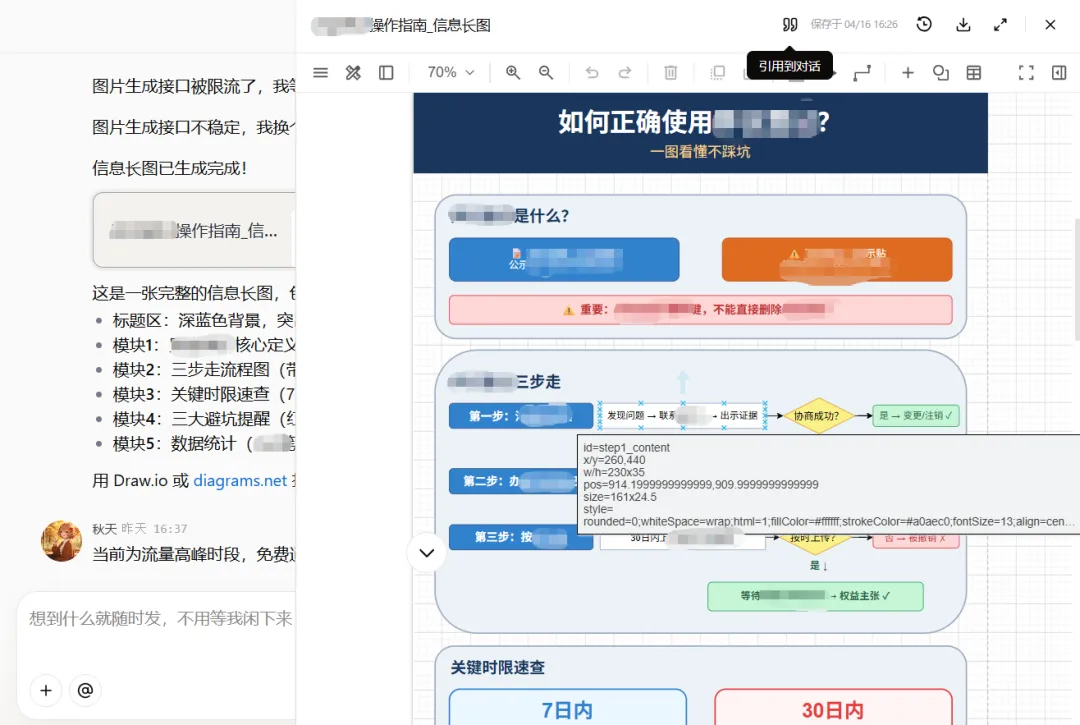Click the 模块5: 数据统计 list item

tap(204, 444)
